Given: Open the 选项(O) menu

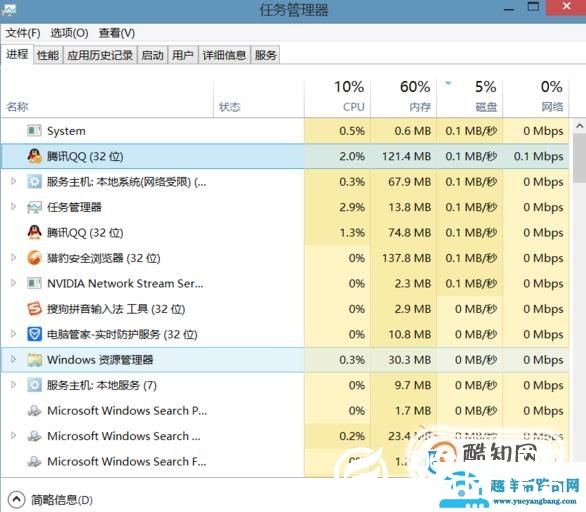Looking at the screenshot, I should click(69, 33).
